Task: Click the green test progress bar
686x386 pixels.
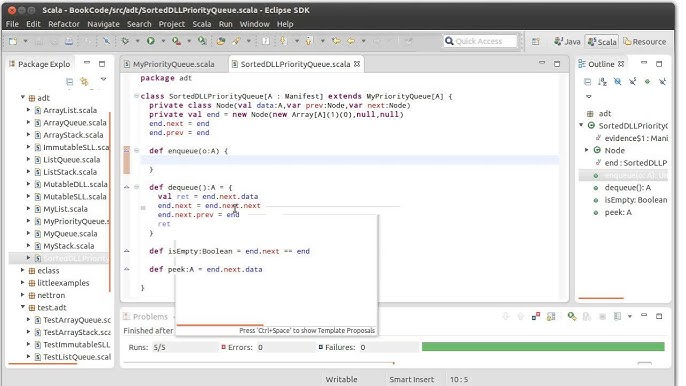Action: pos(543,347)
